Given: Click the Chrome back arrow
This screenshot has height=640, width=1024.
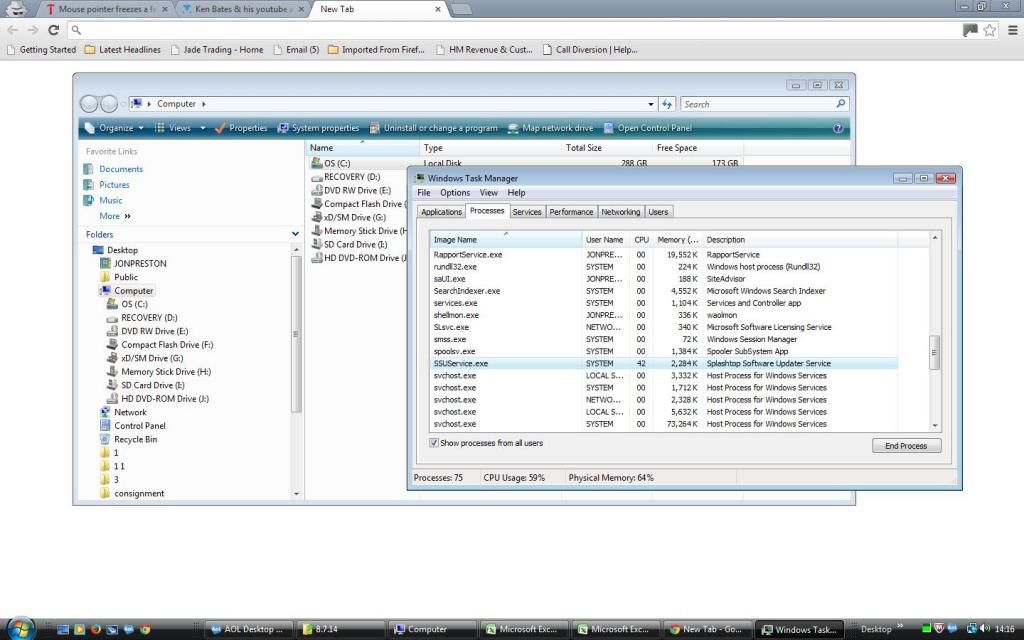Looking at the screenshot, I should tap(12, 30).
